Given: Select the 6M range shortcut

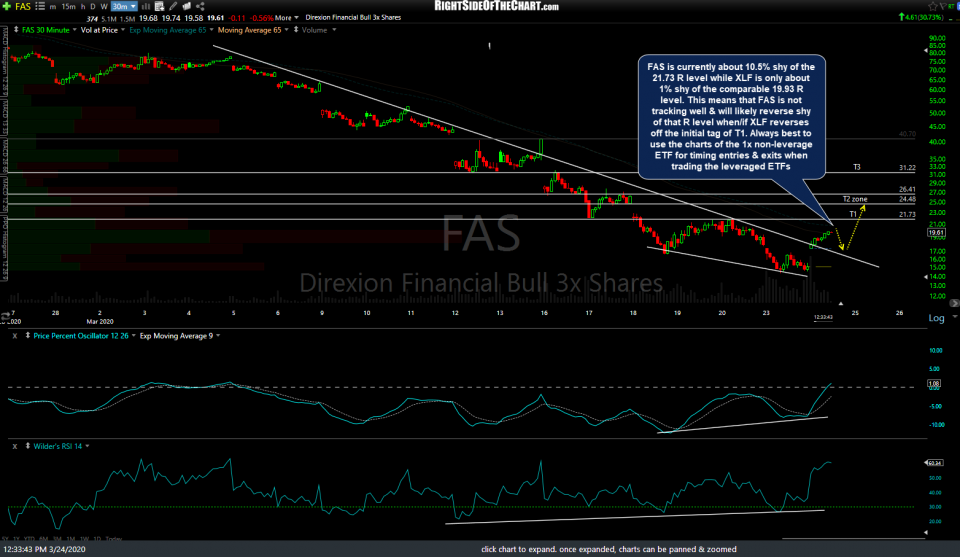Looking at the screenshot, I should [43, 539].
